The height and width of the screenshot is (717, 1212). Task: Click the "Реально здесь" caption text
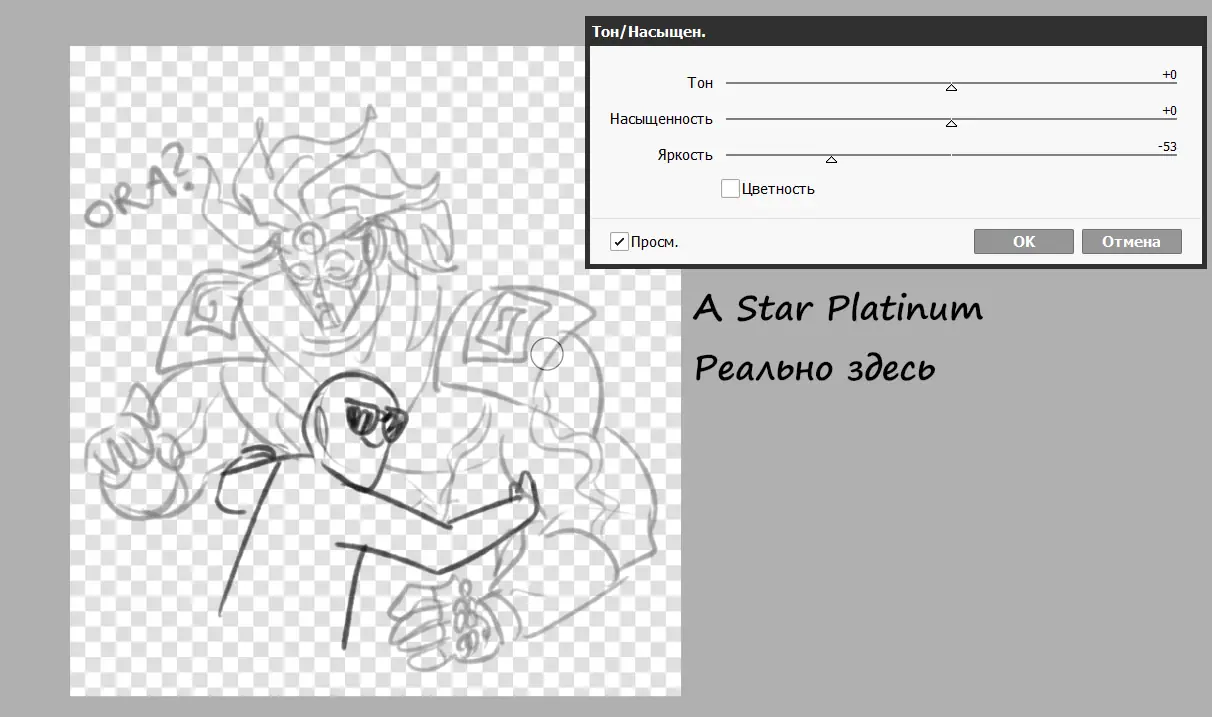coord(815,368)
